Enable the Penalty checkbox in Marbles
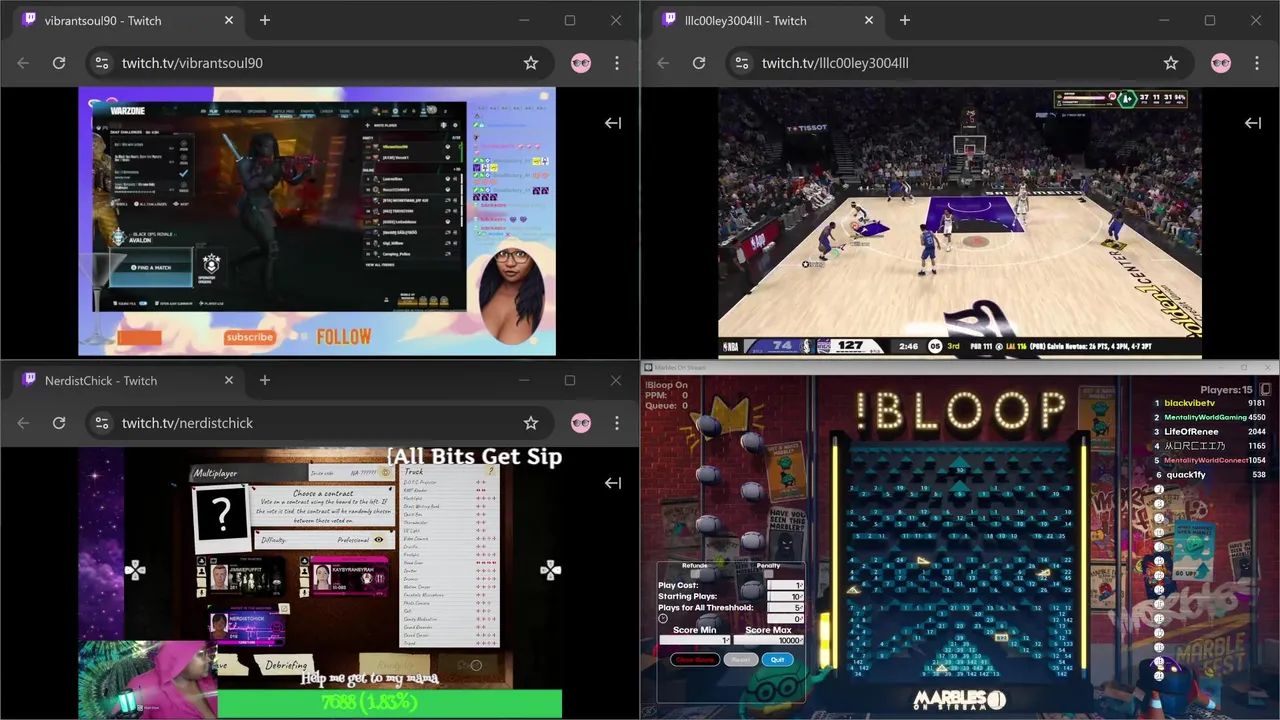Screen dimensions: 1280x720 (768, 574)
